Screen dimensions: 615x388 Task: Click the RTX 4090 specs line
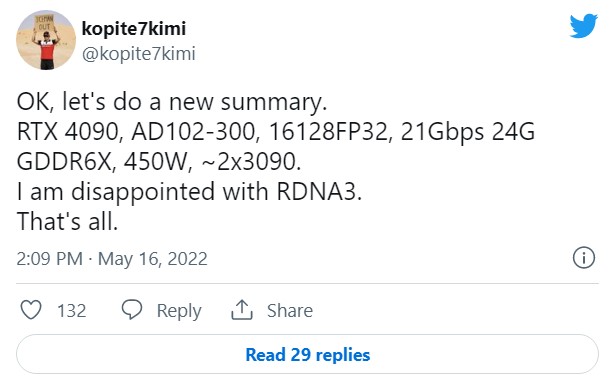tap(276, 132)
